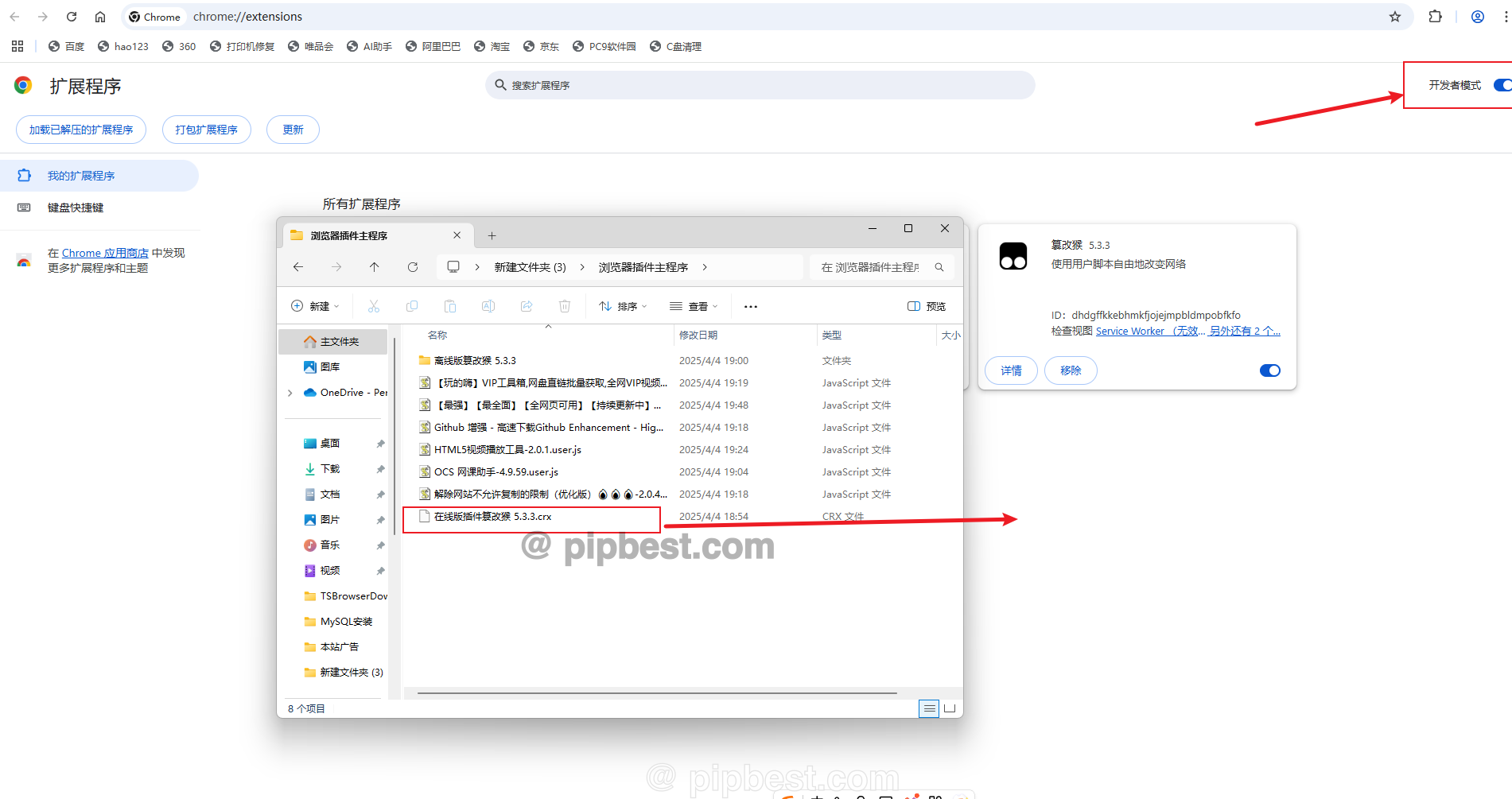Refresh the File Explorer folder
The height and width of the screenshot is (799, 1512).
[413, 267]
